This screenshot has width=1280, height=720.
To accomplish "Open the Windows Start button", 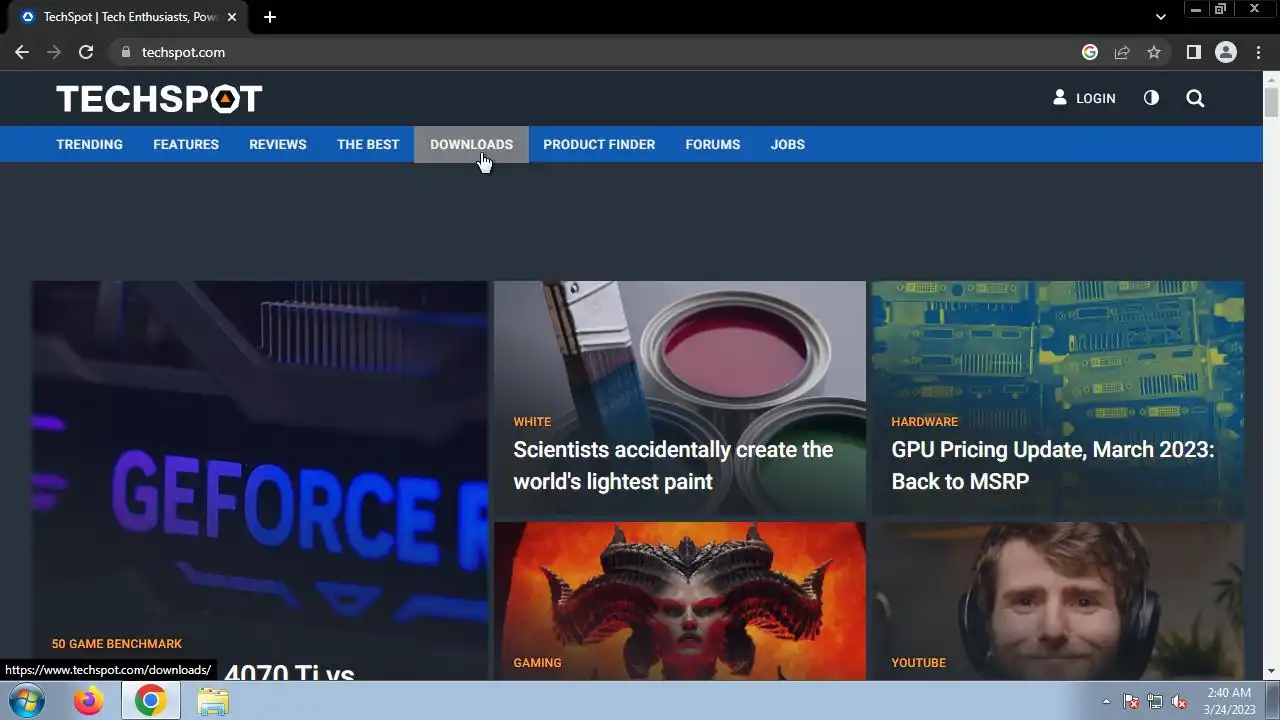I will (27, 701).
